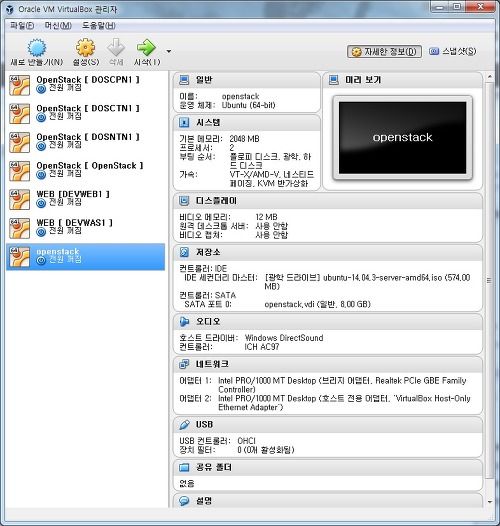Select VM OpenStack [ DOSCTN1 ]
The height and width of the screenshot is (526, 500).
click(x=86, y=113)
